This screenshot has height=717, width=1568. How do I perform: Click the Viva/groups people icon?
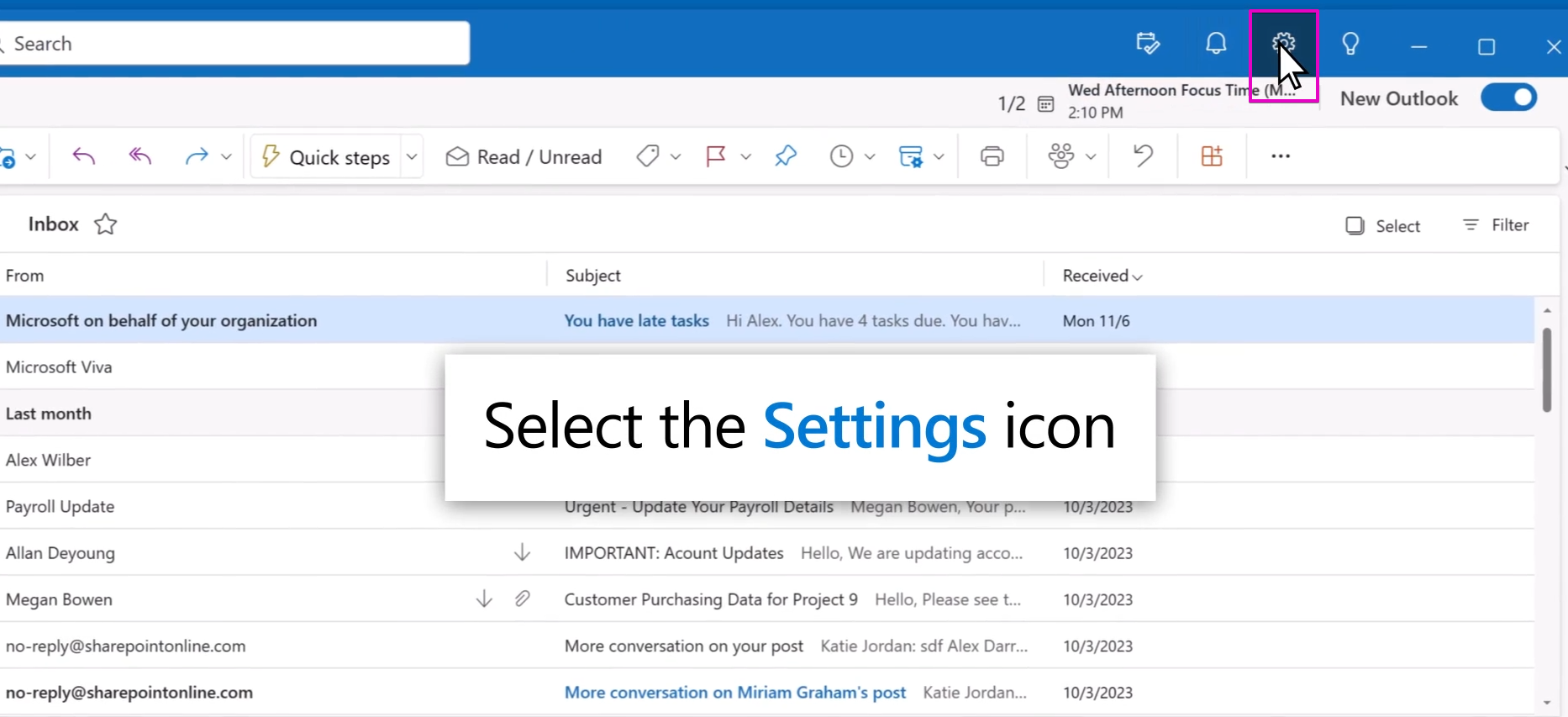click(x=1061, y=156)
